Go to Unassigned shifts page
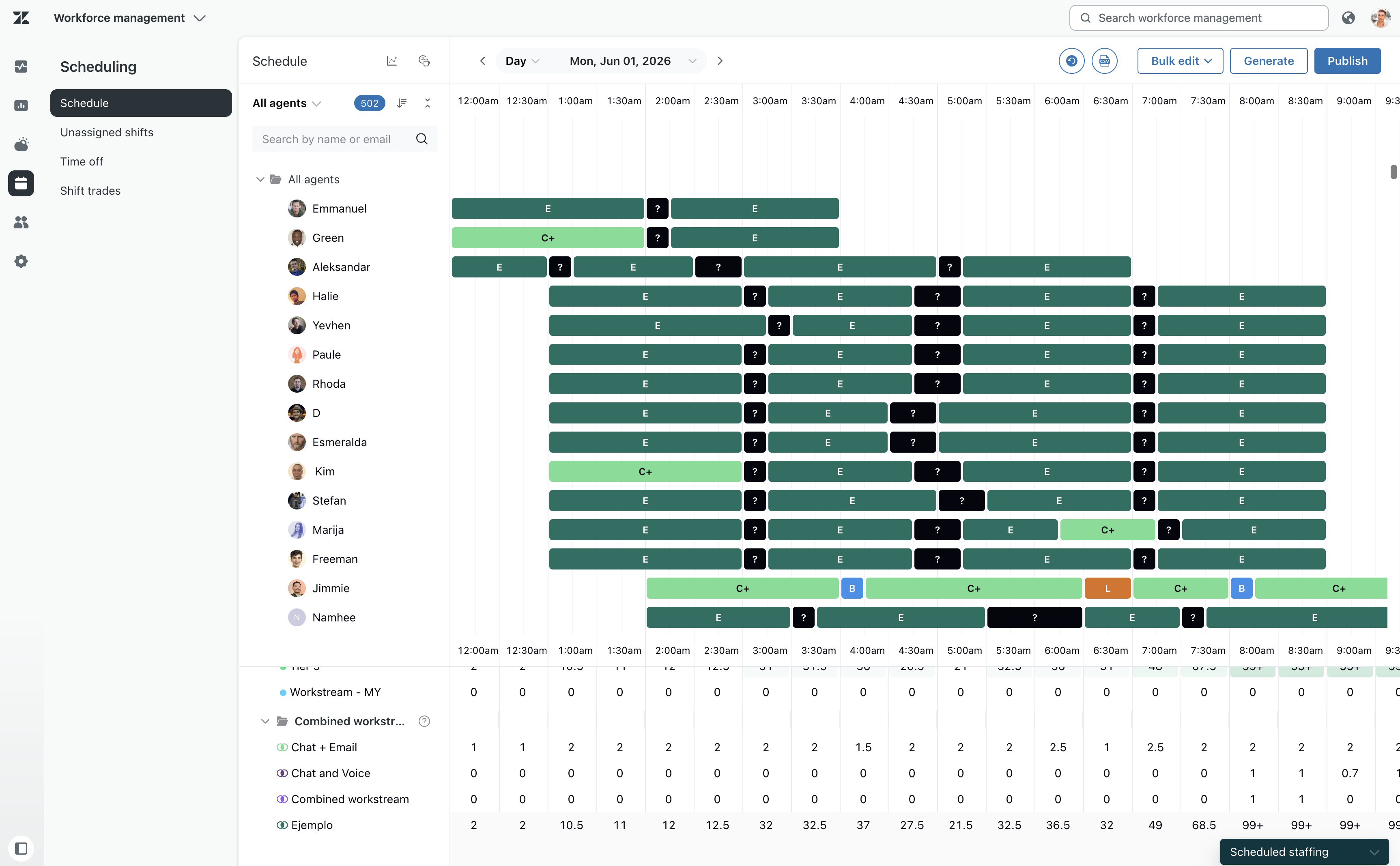This screenshot has height=866, width=1400. click(107, 132)
